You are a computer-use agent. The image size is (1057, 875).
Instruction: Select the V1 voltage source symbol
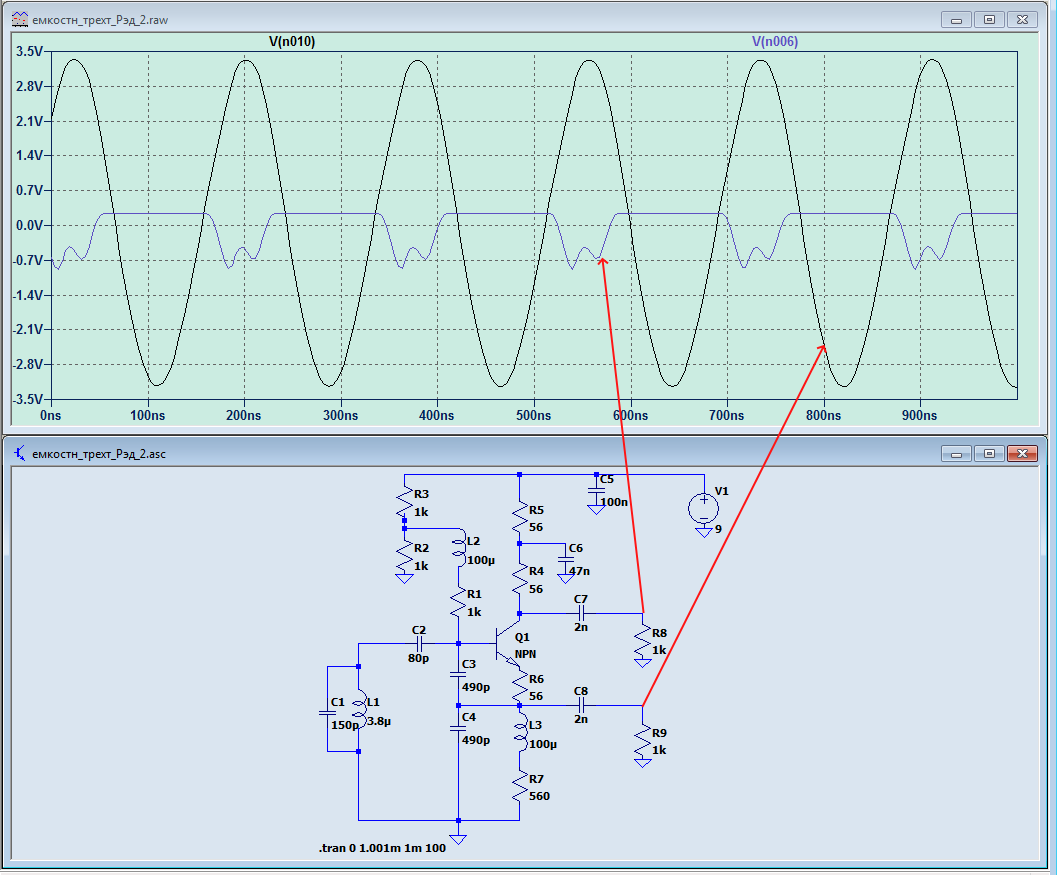[704, 508]
